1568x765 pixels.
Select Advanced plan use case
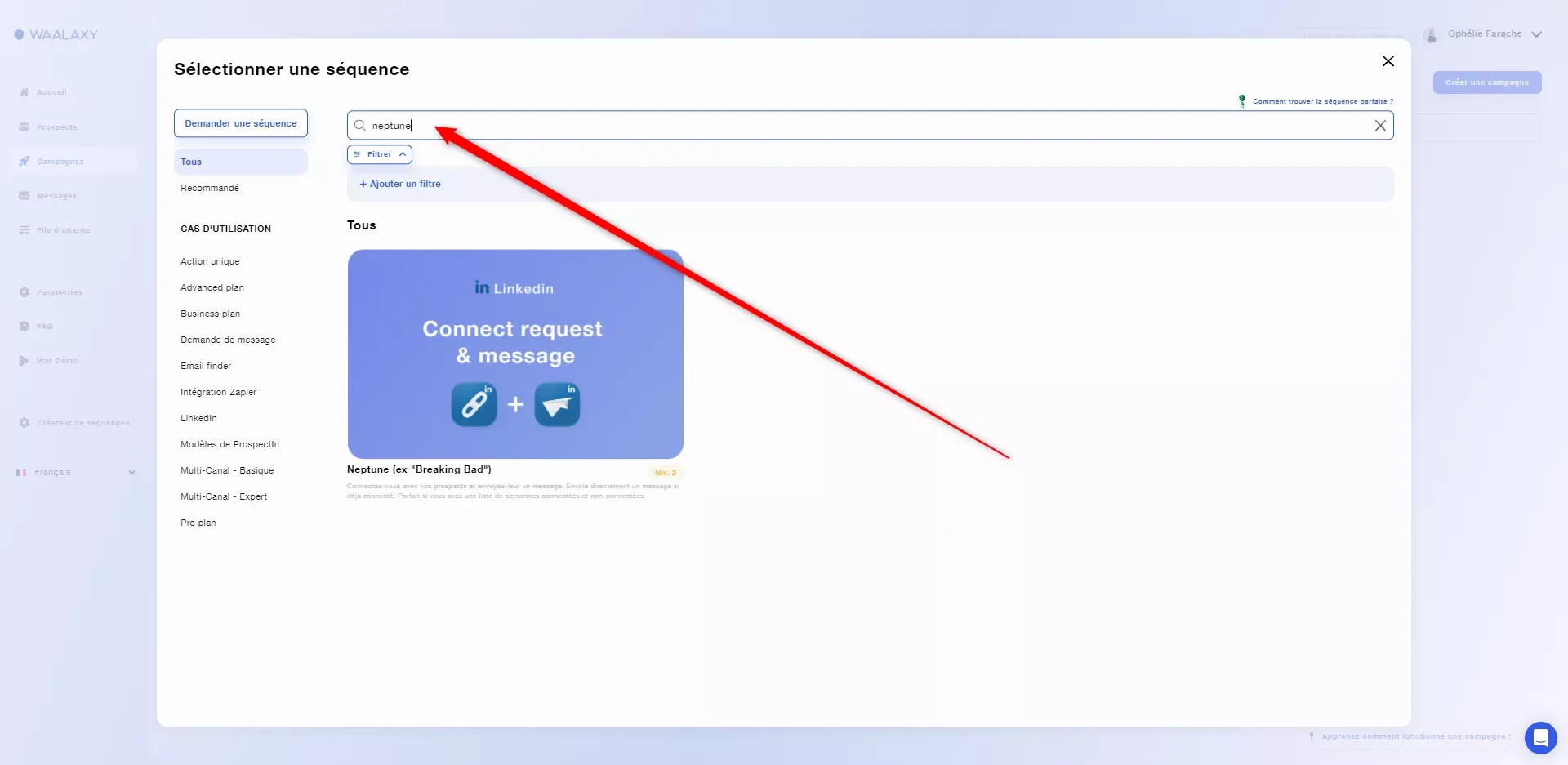(x=212, y=287)
